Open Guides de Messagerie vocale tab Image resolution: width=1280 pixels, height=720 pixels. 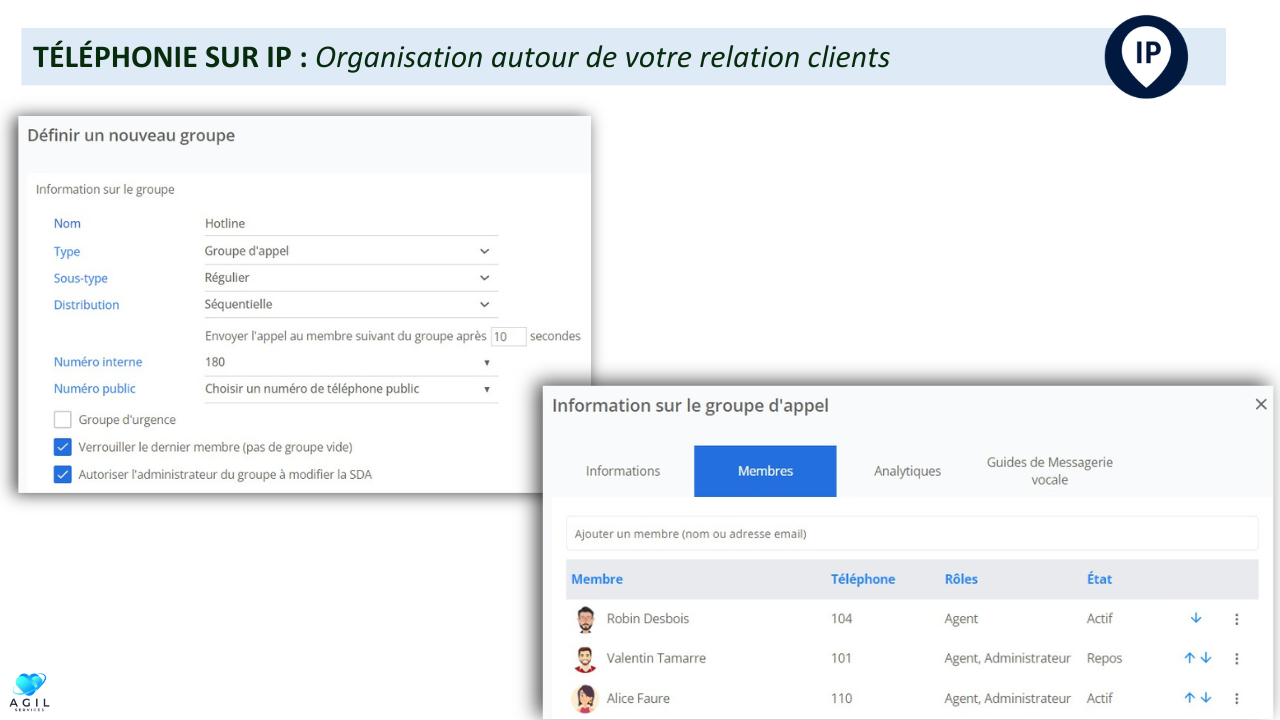click(x=1050, y=471)
